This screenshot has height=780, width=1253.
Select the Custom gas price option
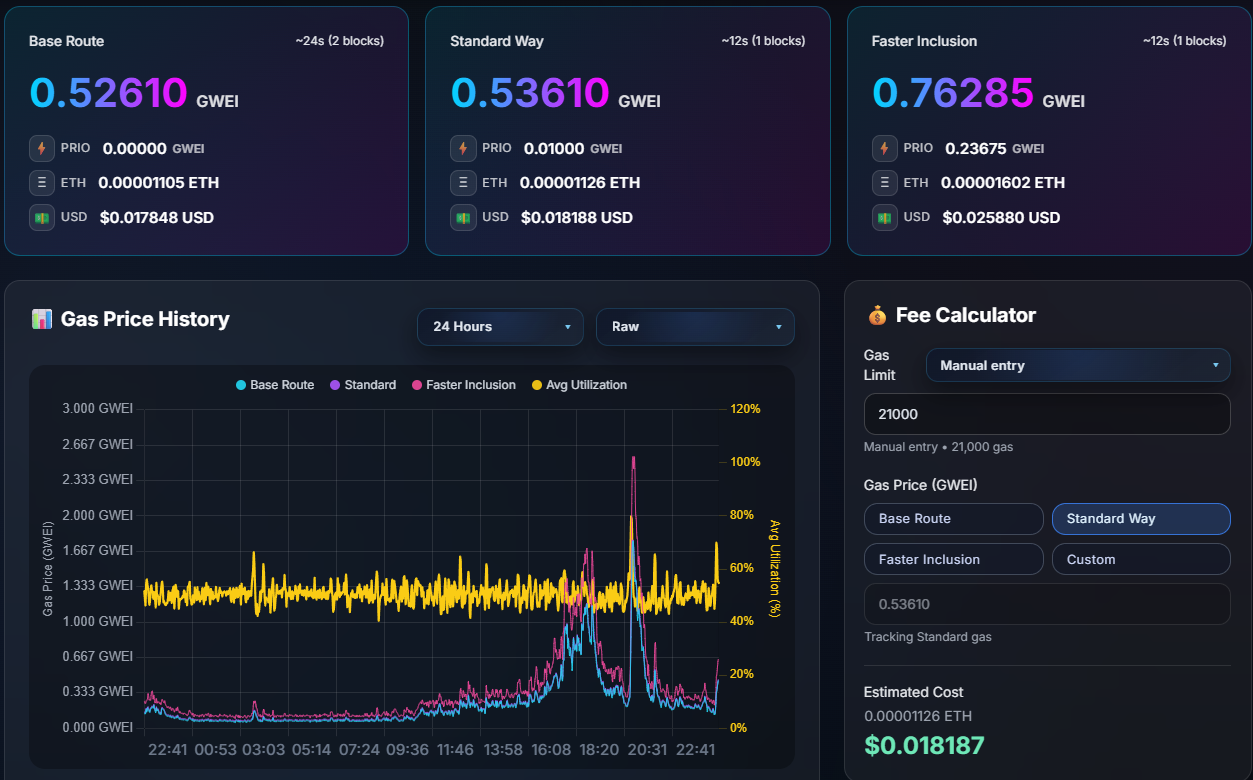(1141, 559)
